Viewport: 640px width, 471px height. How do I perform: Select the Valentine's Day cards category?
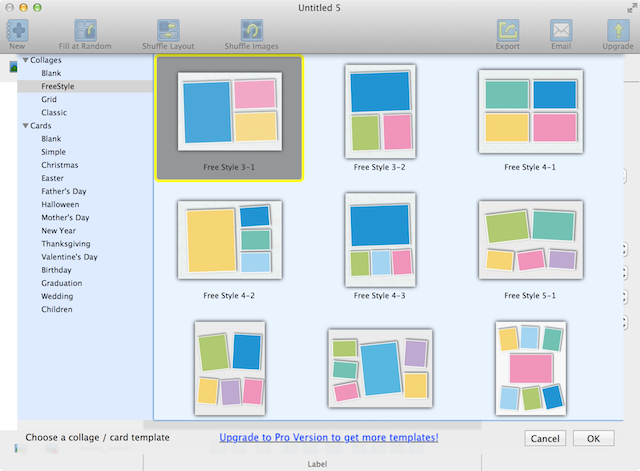(x=69, y=257)
